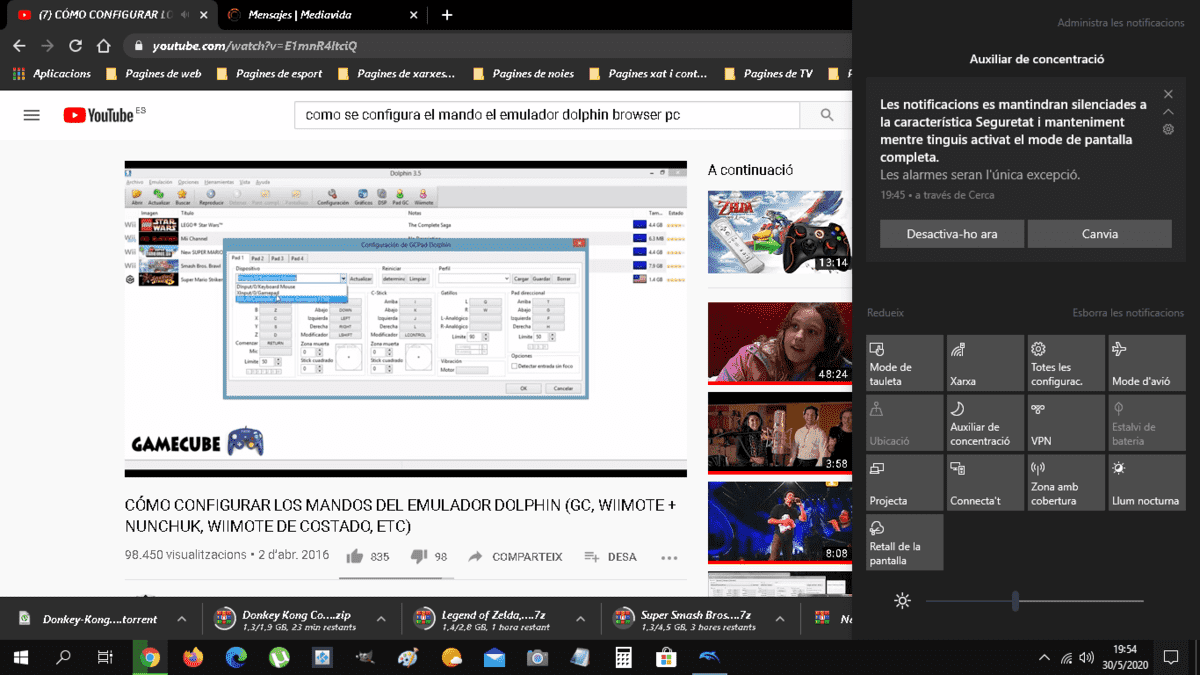Open YouTube hamburger guide menu
Screen dimensions: 1200x675
point(31,115)
